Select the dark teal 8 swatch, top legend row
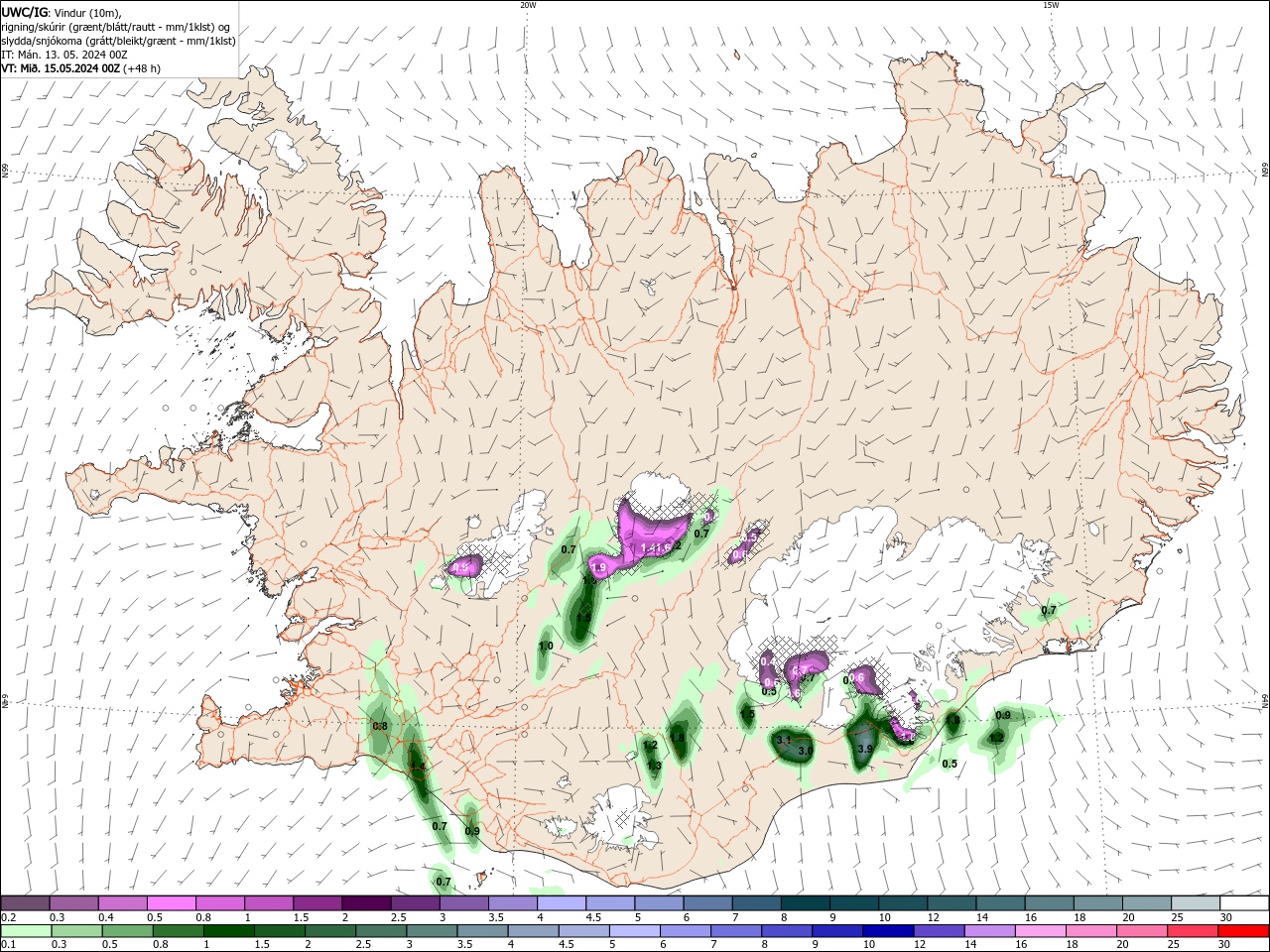This screenshot has width=1270, height=952. (x=806, y=903)
